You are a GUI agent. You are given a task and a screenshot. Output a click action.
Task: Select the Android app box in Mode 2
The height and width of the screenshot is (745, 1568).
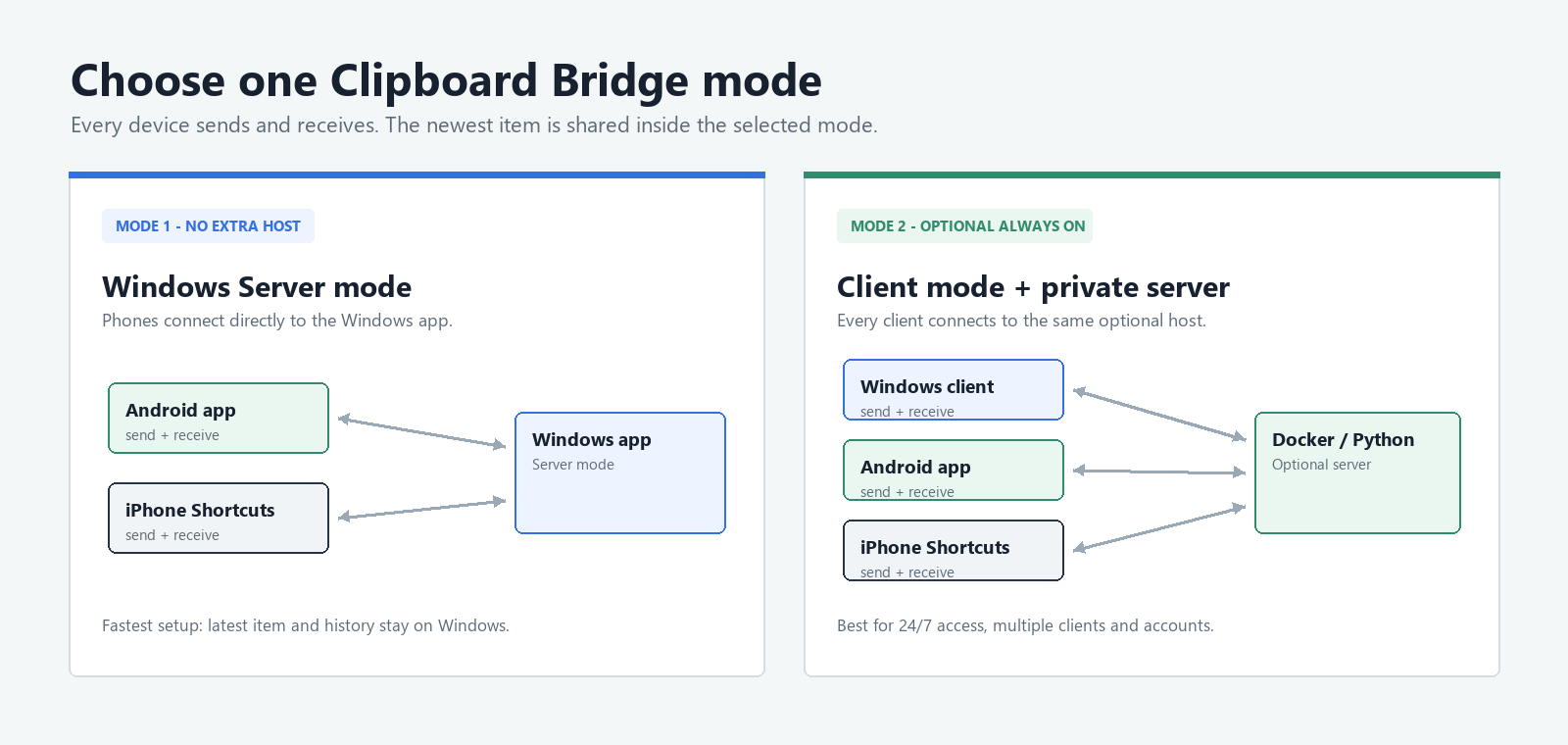coord(954,471)
